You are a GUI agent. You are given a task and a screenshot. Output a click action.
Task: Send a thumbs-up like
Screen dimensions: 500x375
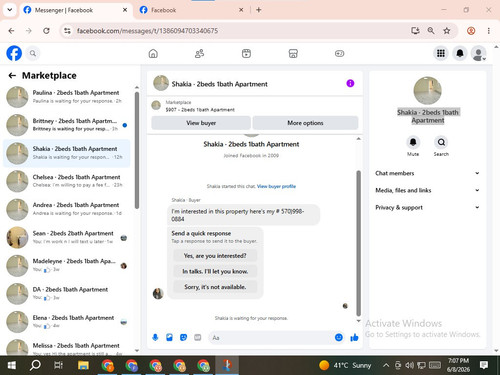tap(354, 338)
